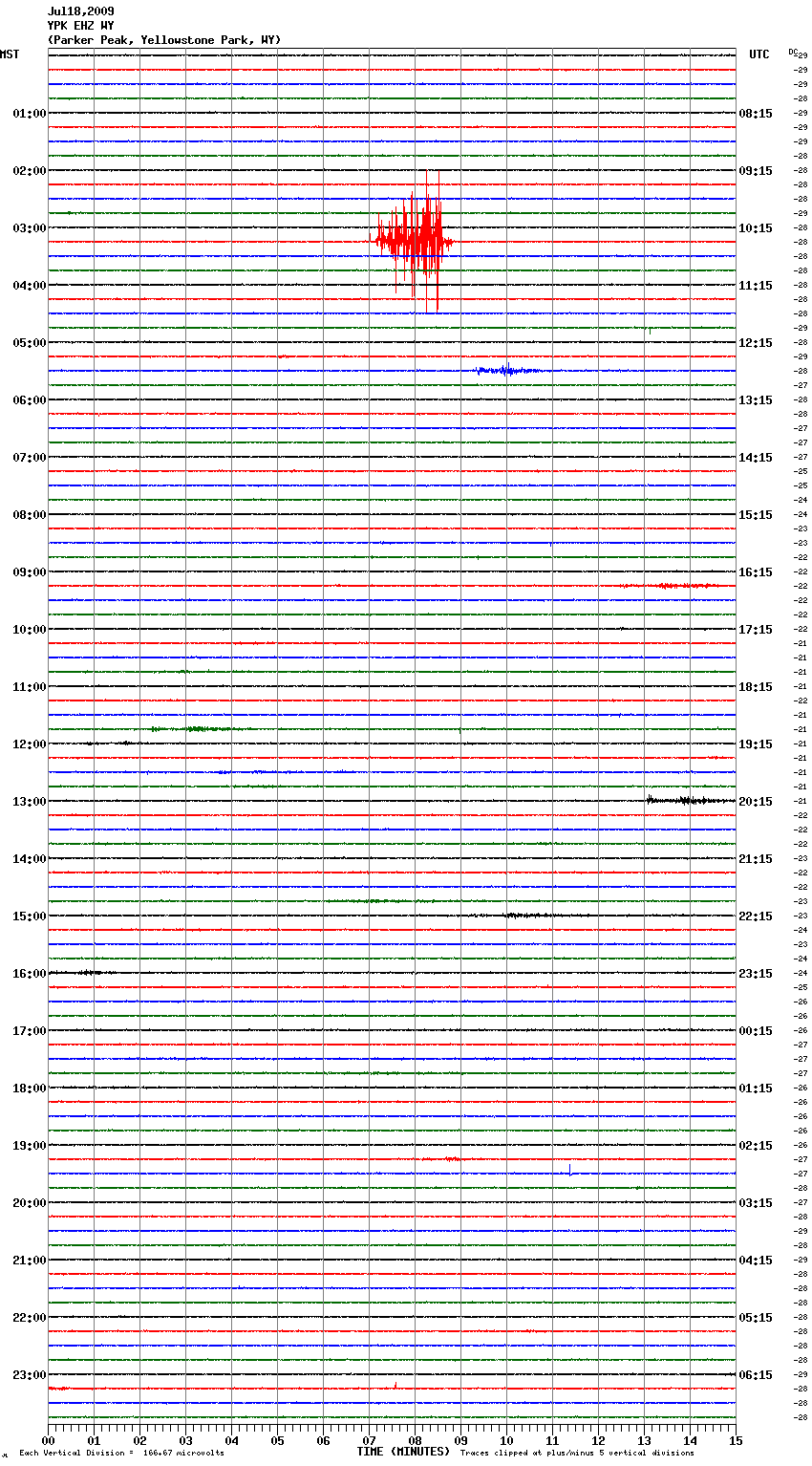
Task: Click the red signal below 16:15 UTC
Action: pyautogui.click(x=671, y=585)
